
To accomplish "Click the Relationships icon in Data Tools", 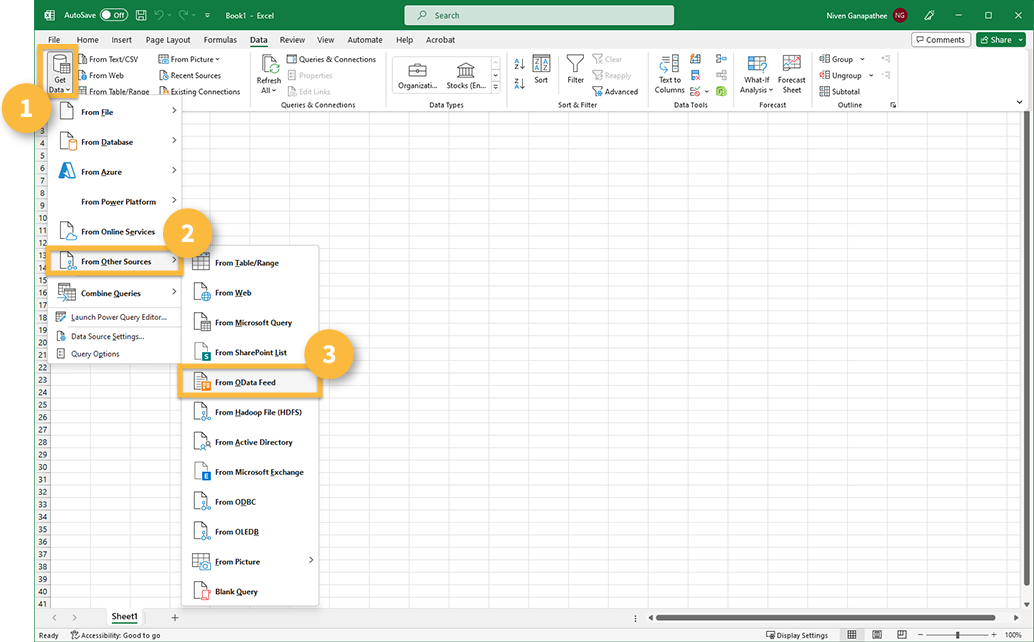I will 721,75.
